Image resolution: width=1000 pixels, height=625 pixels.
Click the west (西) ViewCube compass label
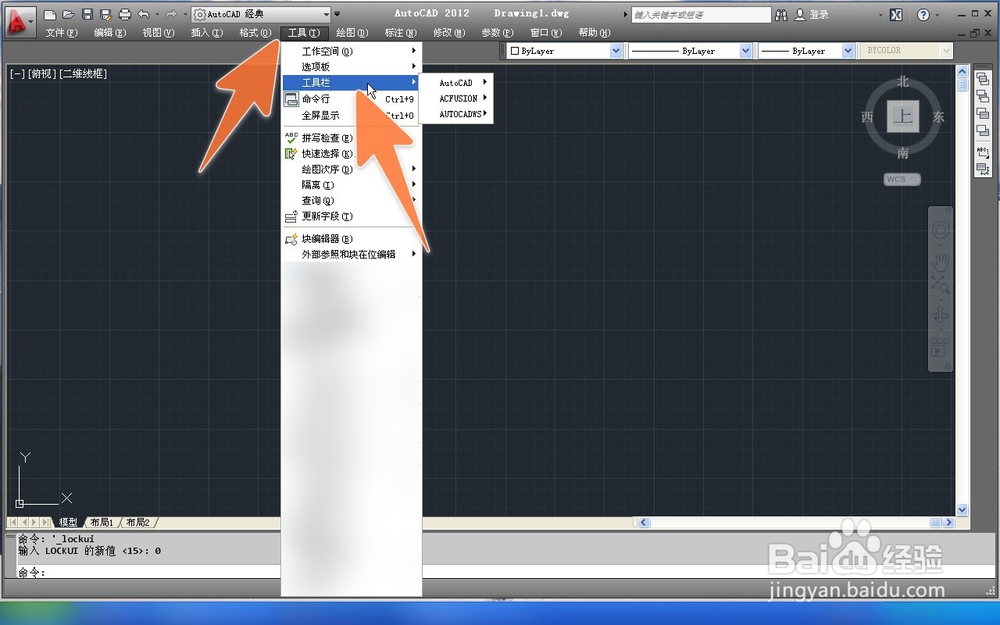[x=867, y=117]
